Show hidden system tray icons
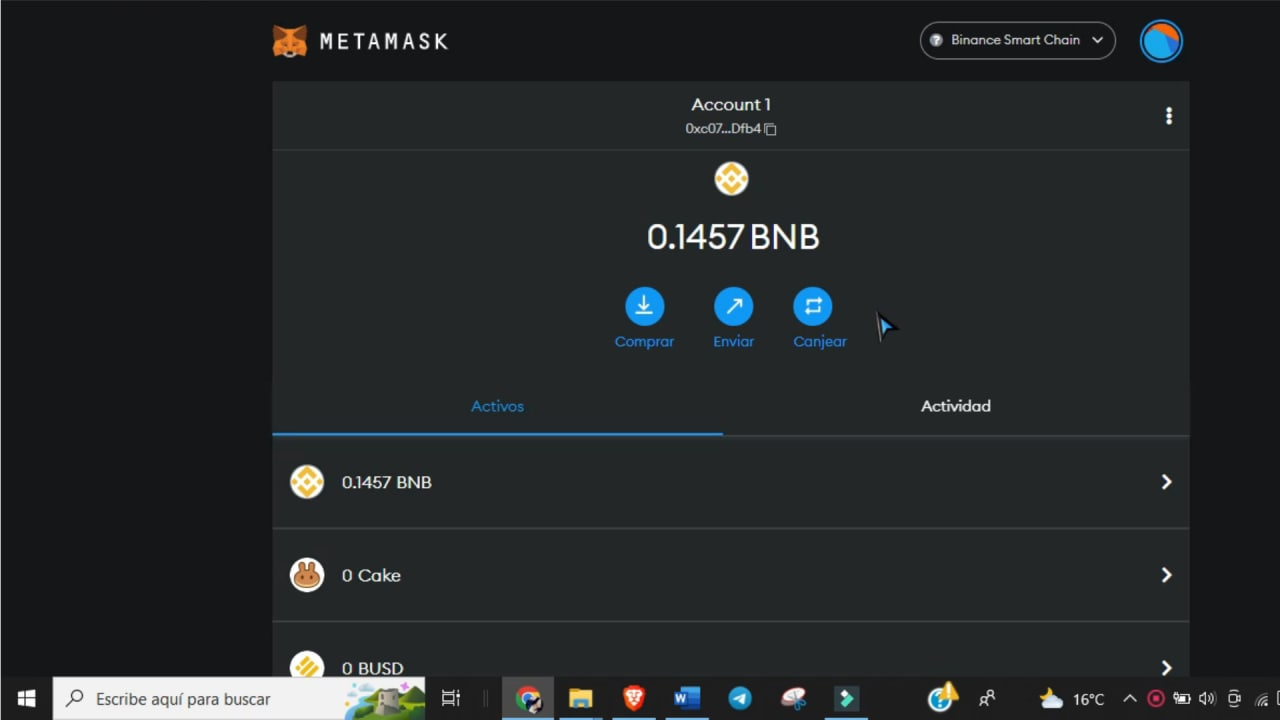The height and width of the screenshot is (720, 1280). coord(1130,699)
